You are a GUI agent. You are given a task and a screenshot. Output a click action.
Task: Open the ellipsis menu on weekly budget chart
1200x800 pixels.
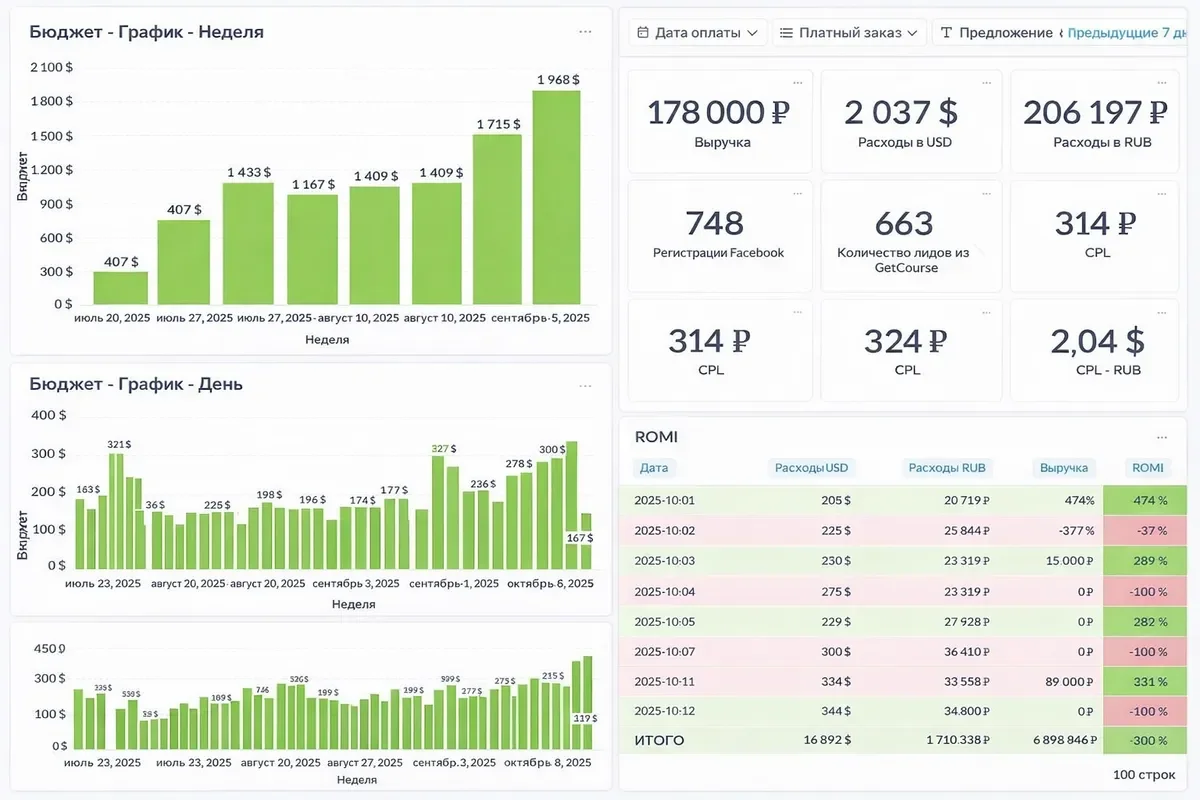tap(585, 32)
